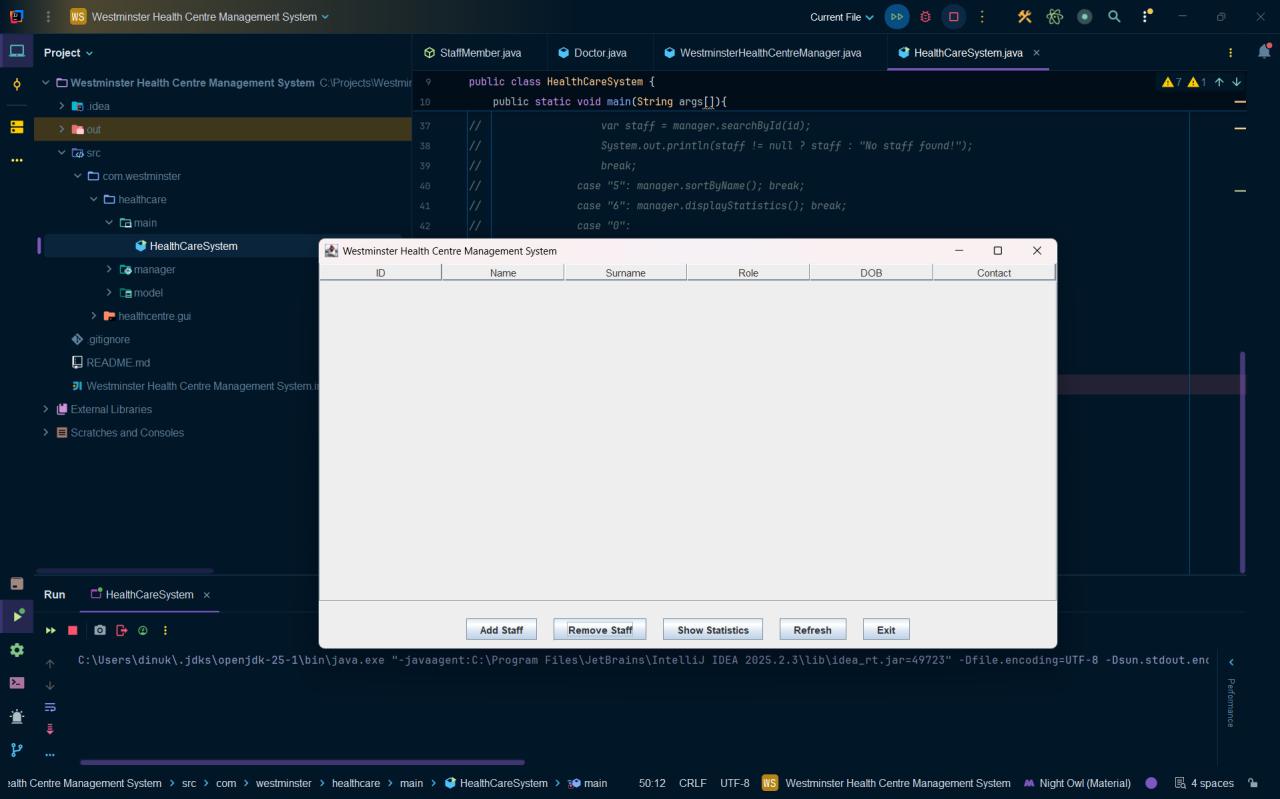Click the Show Statistics button
Image resolution: width=1280 pixels, height=799 pixels.
(713, 630)
